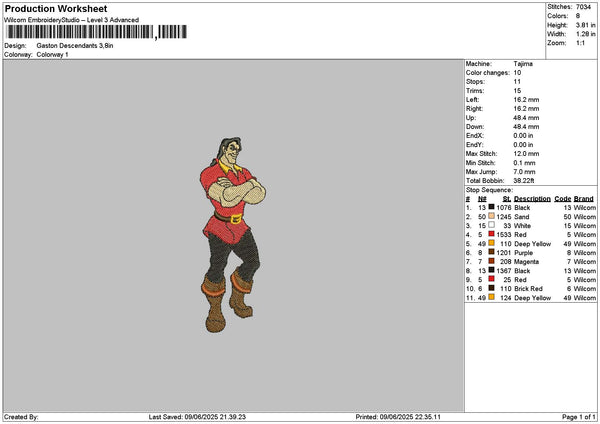Click the Stop Sequence heading

pos(489,190)
